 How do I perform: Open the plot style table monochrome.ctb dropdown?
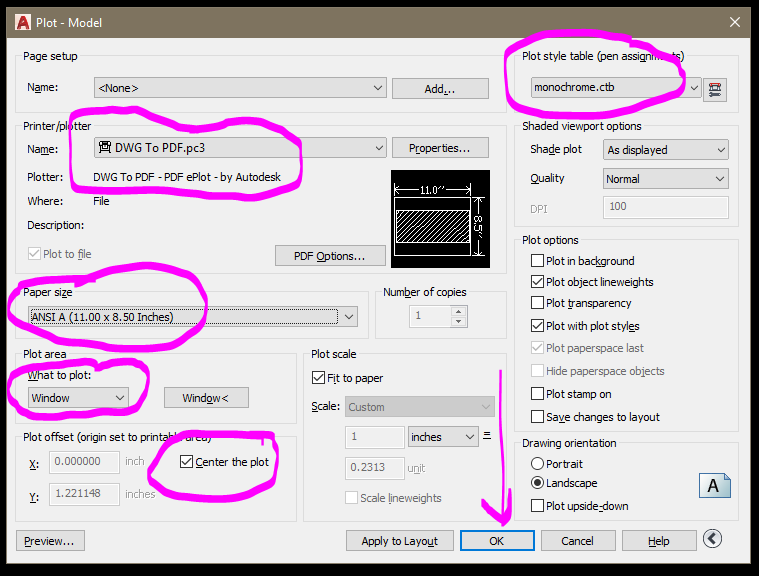616,88
